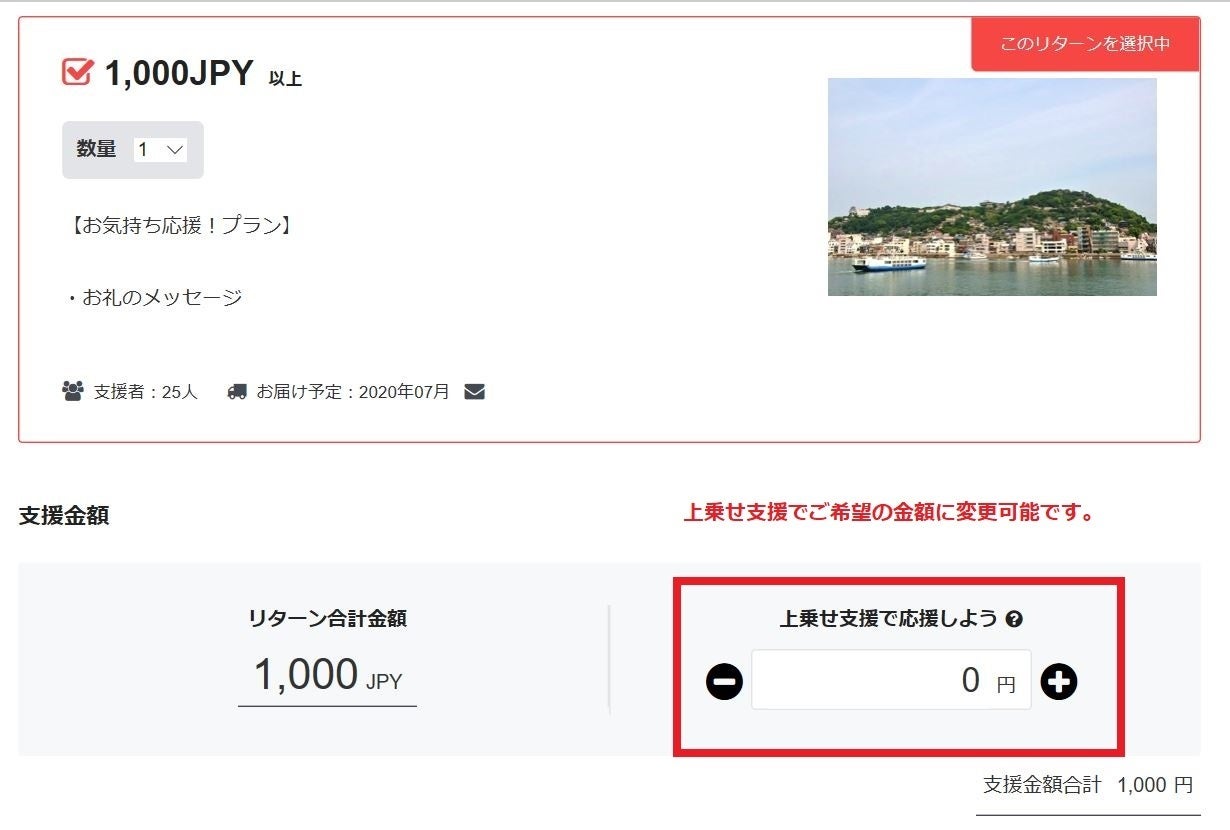Focus the 上乗せ支援 amount input field

(891, 680)
